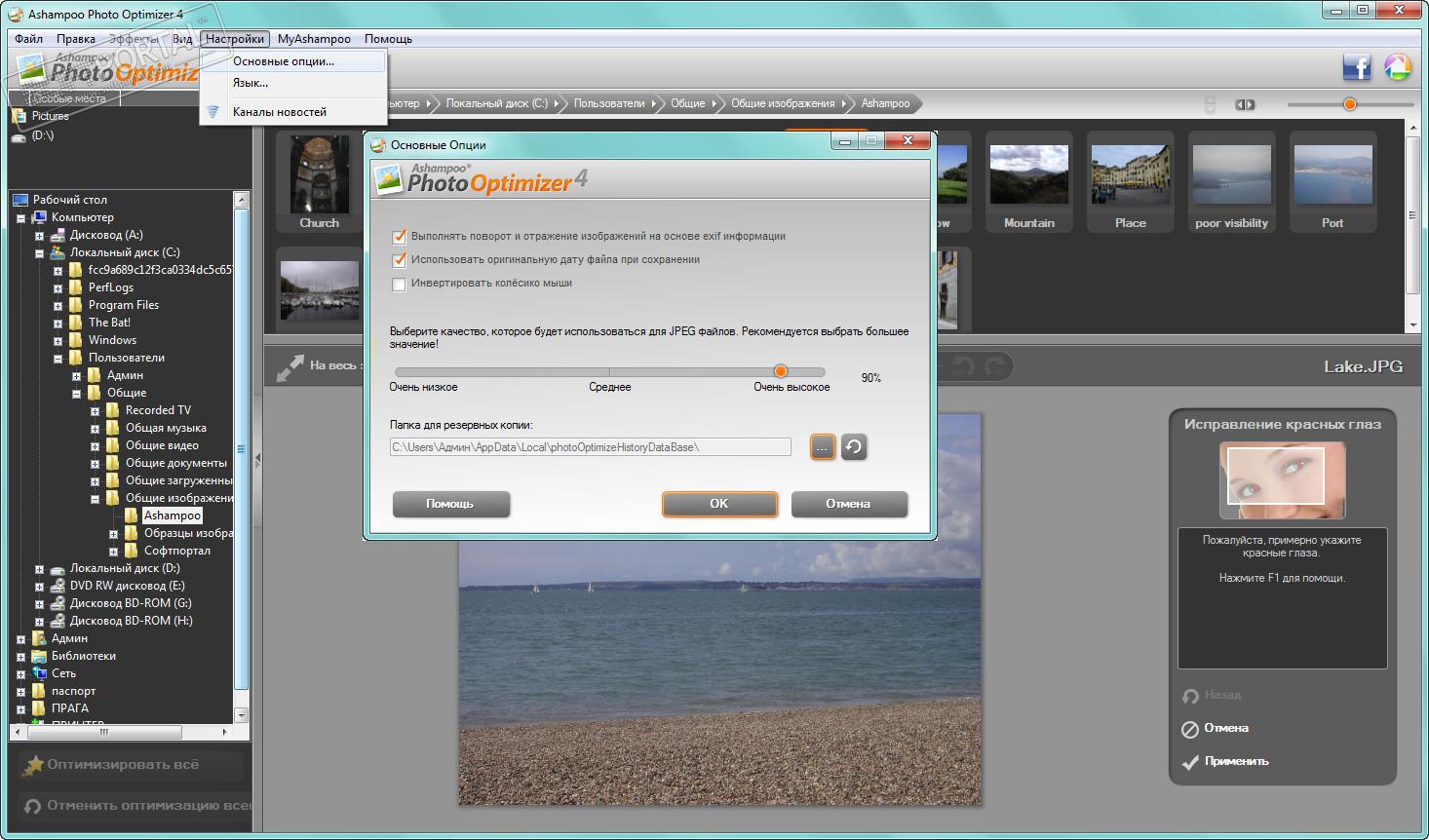Click the D:\ drive icon in favorites
The image size is (1429, 840).
pos(19,136)
